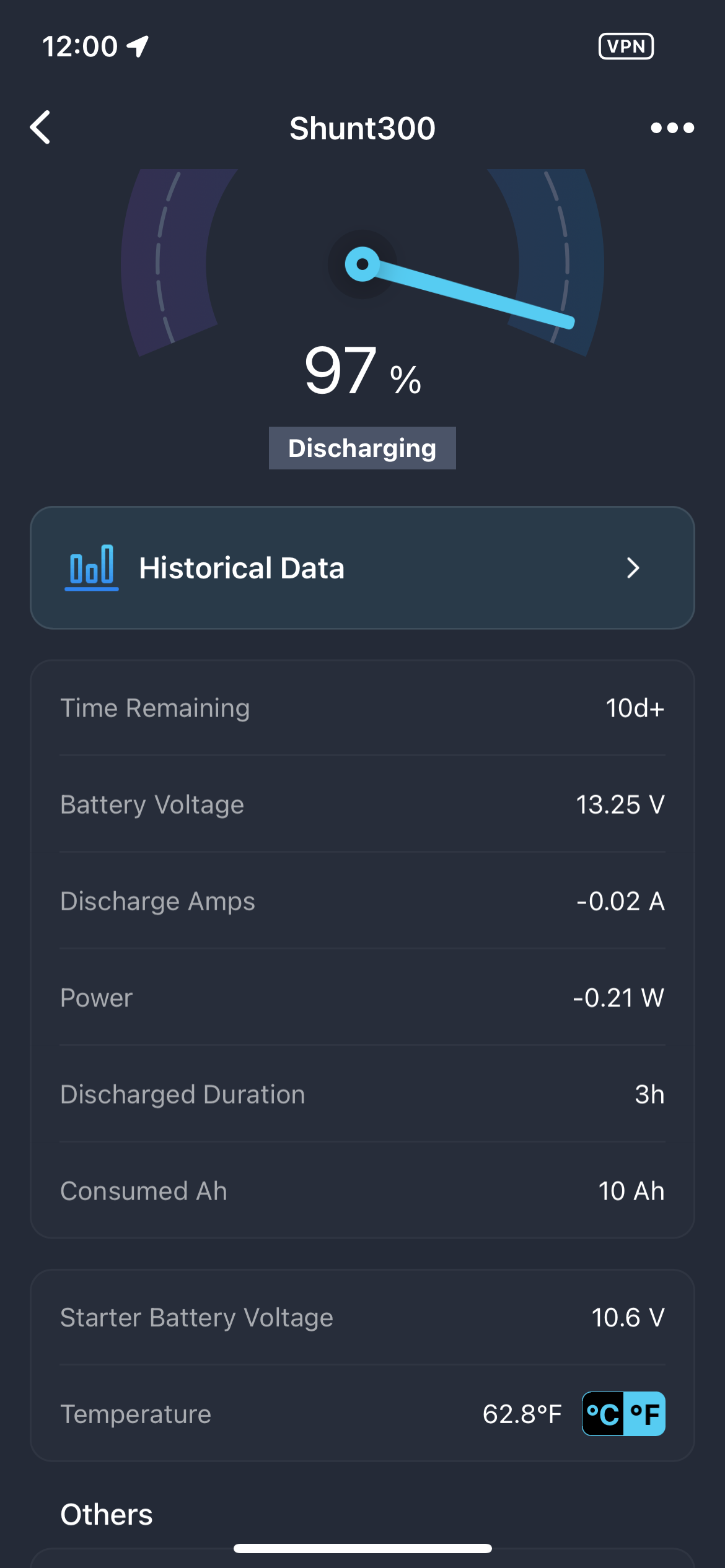
Task: Select the Time Remaining row
Action: tap(362, 708)
